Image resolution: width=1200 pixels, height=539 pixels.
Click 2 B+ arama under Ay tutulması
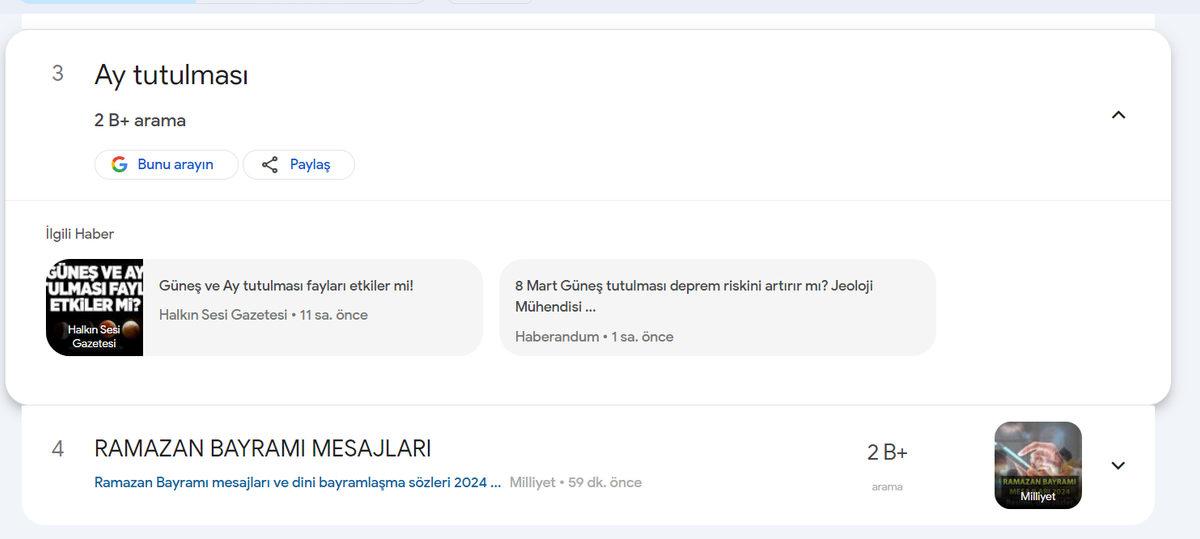[x=140, y=120]
